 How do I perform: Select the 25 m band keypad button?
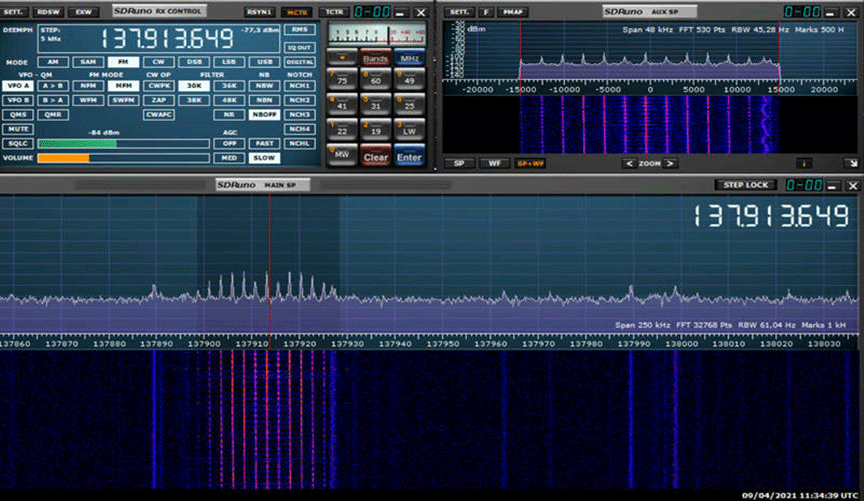409,104
